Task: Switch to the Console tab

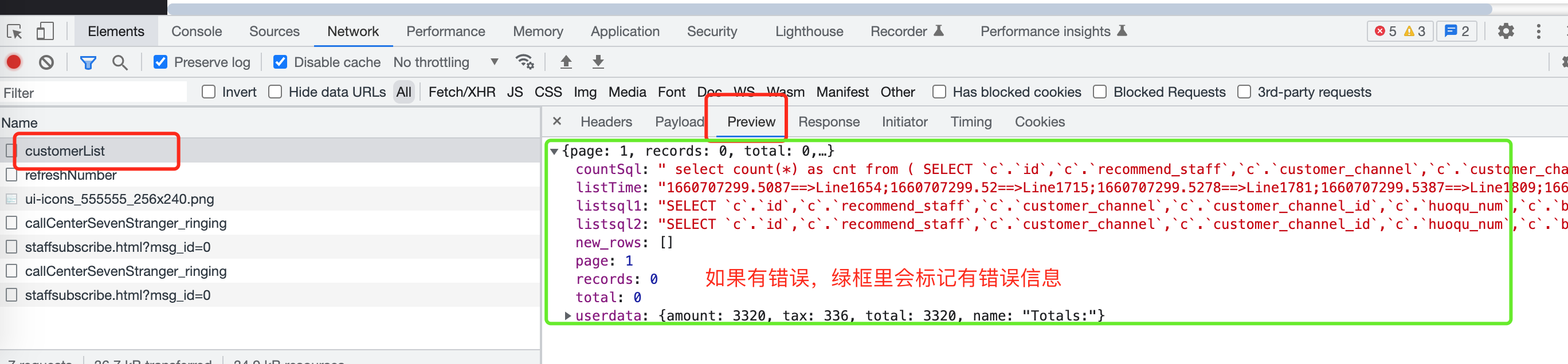Action: (x=196, y=31)
